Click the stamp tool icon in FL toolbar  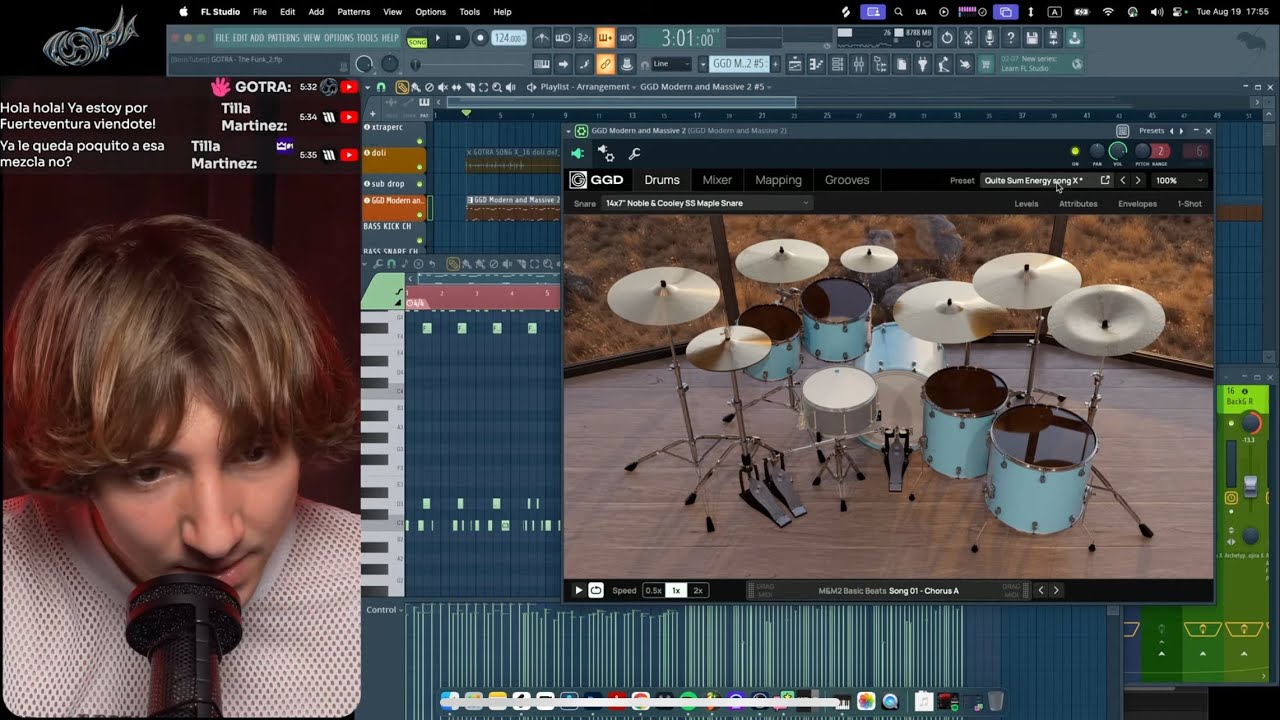tap(627, 64)
